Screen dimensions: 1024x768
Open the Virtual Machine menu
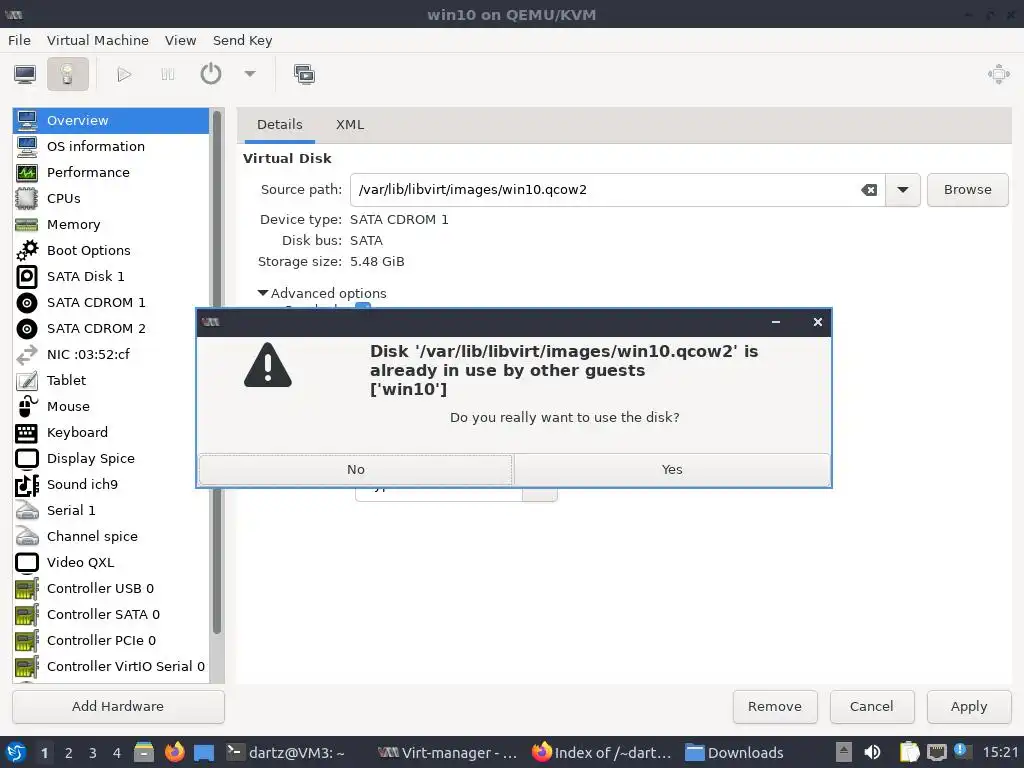tap(98, 40)
